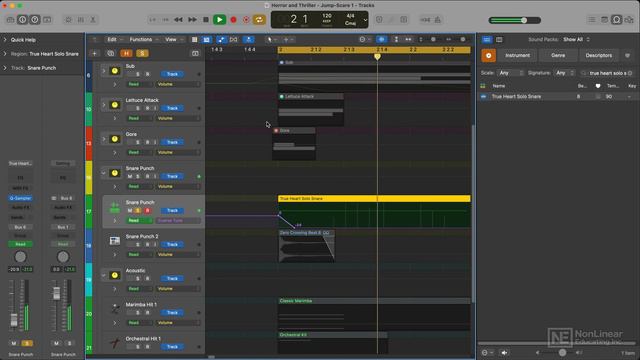640x360 pixels.
Task: Toggle the yellow global Solo S button
Action: click(142, 53)
